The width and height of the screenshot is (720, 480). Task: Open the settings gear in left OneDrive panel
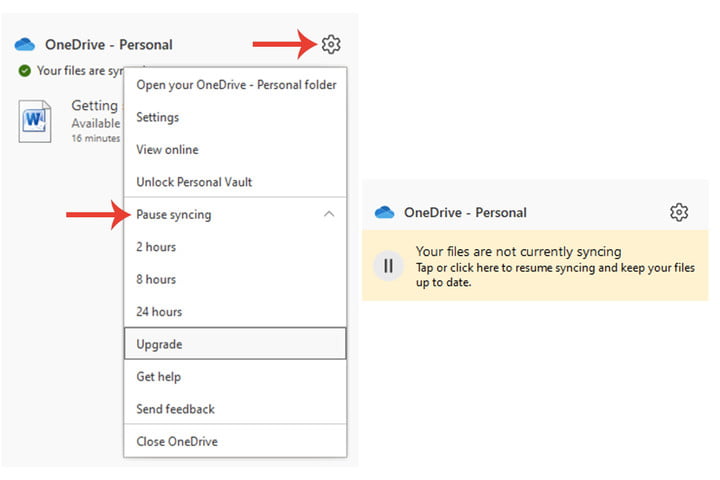pos(331,44)
